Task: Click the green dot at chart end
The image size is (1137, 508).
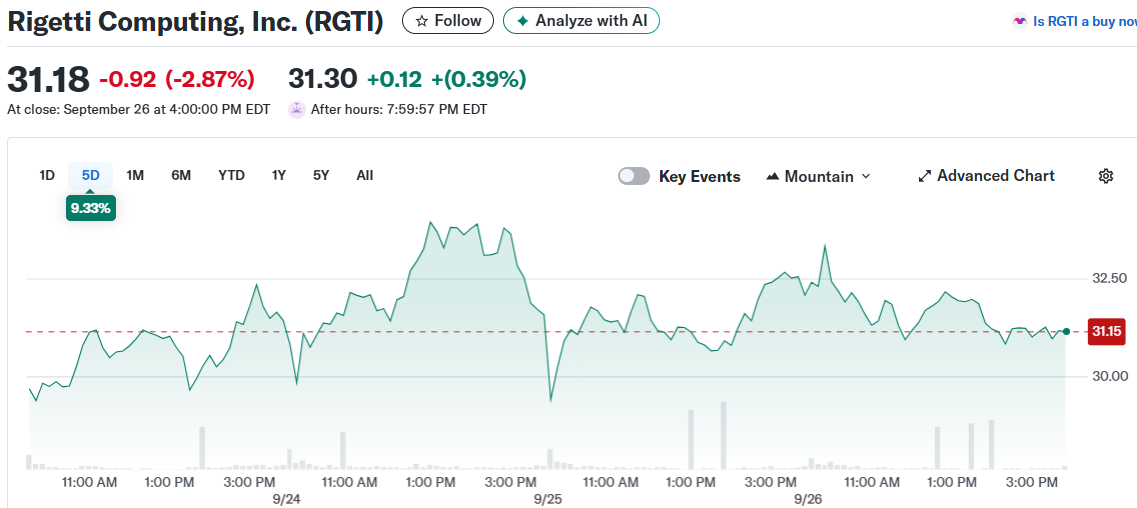Action: click(x=1066, y=331)
